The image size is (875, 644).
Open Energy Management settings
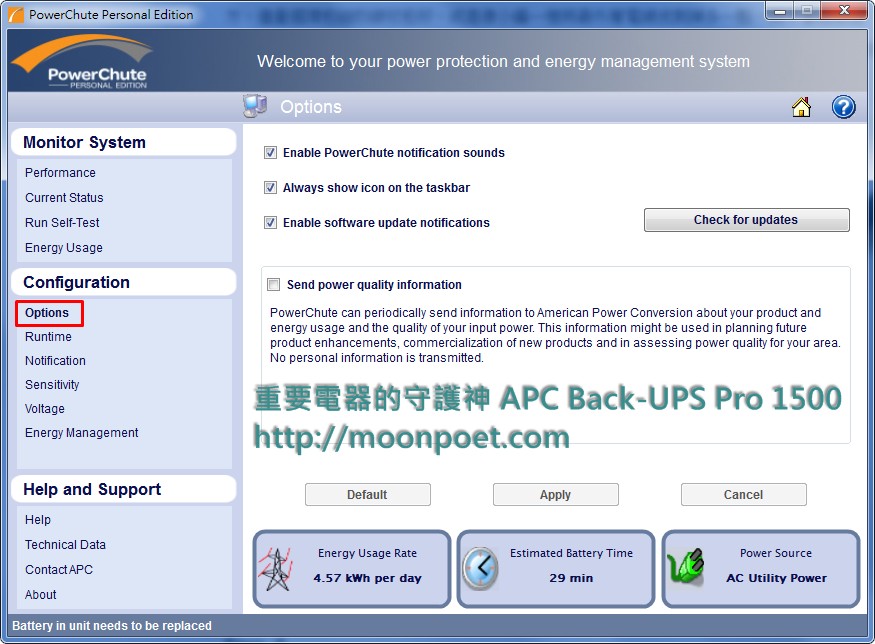(x=81, y=433)
